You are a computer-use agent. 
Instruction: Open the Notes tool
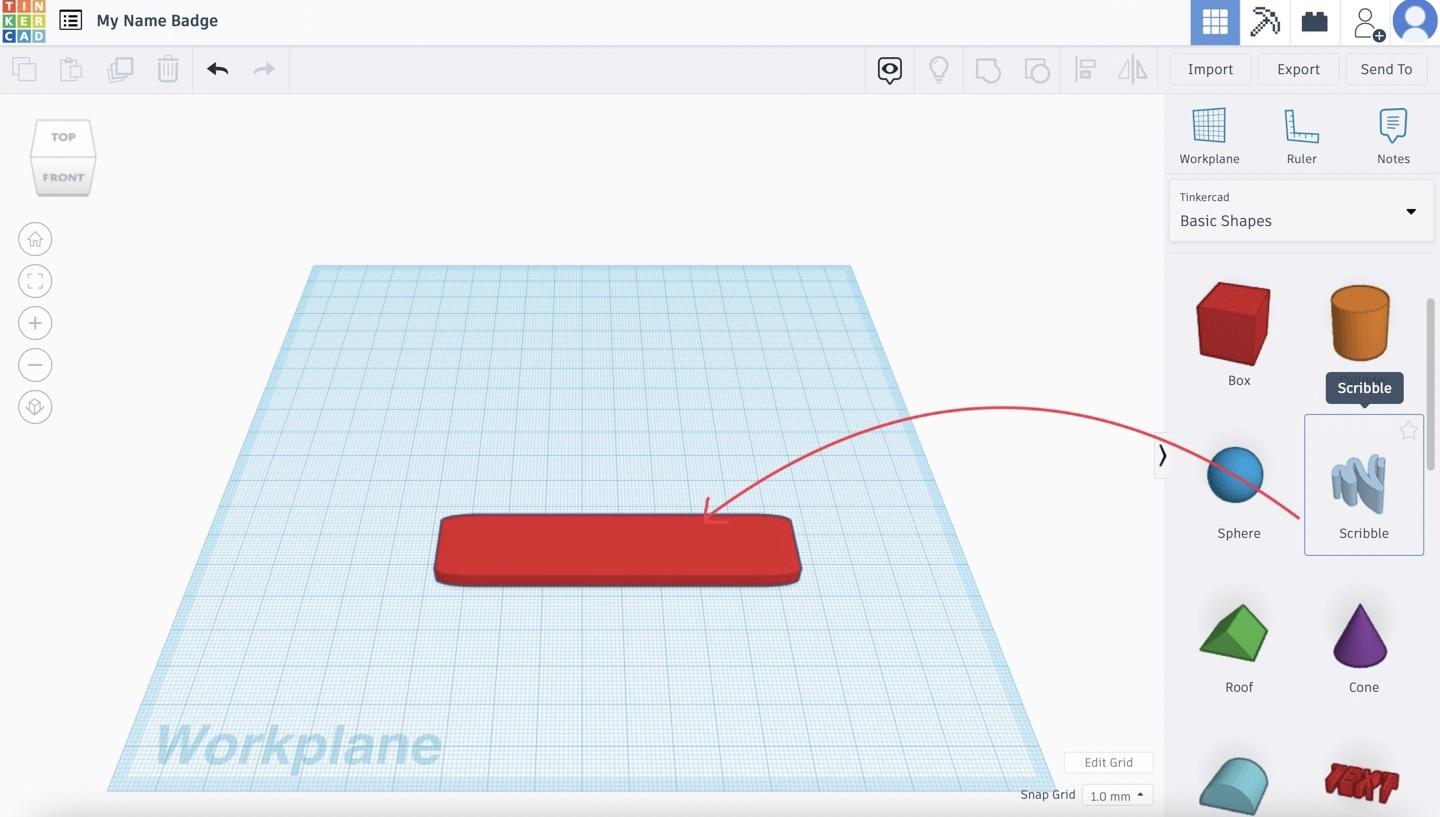pos(1393,131)
